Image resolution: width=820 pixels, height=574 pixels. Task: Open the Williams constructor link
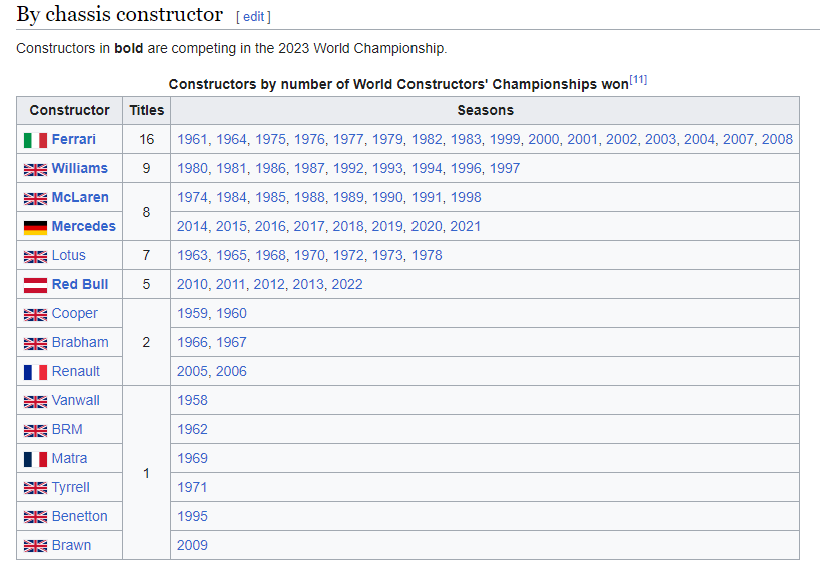click(79, 168)
